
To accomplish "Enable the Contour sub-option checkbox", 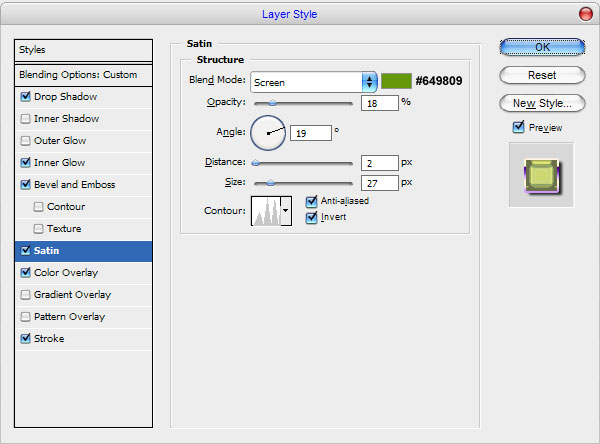I will coord(38,207).
